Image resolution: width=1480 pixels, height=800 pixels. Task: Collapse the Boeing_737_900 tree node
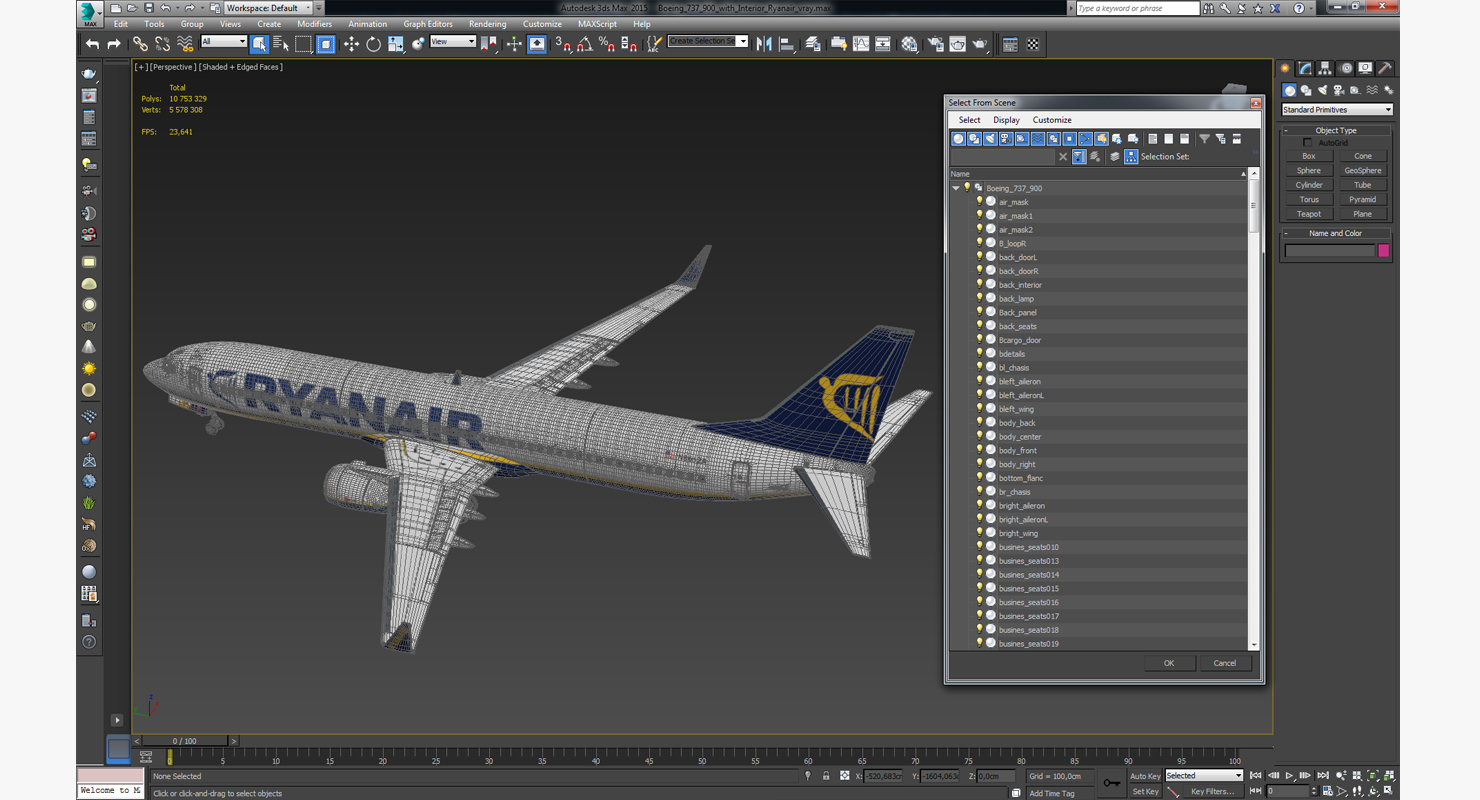[x=956, y=188]
